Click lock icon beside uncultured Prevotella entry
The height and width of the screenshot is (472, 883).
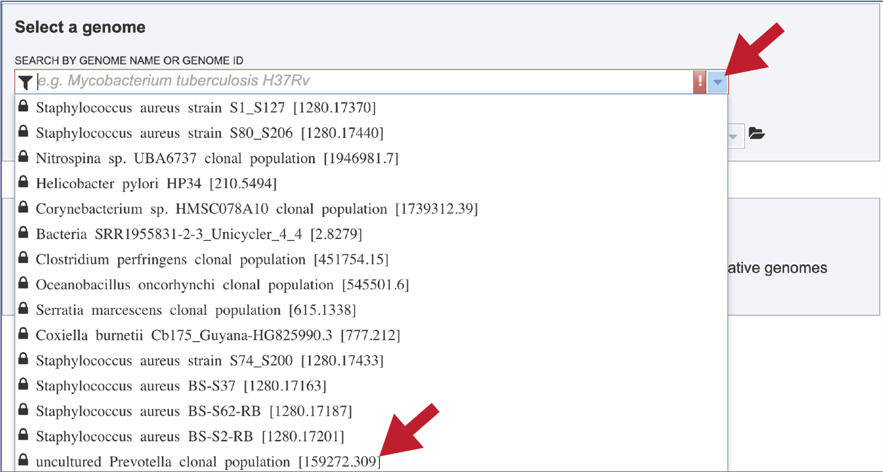23,461
